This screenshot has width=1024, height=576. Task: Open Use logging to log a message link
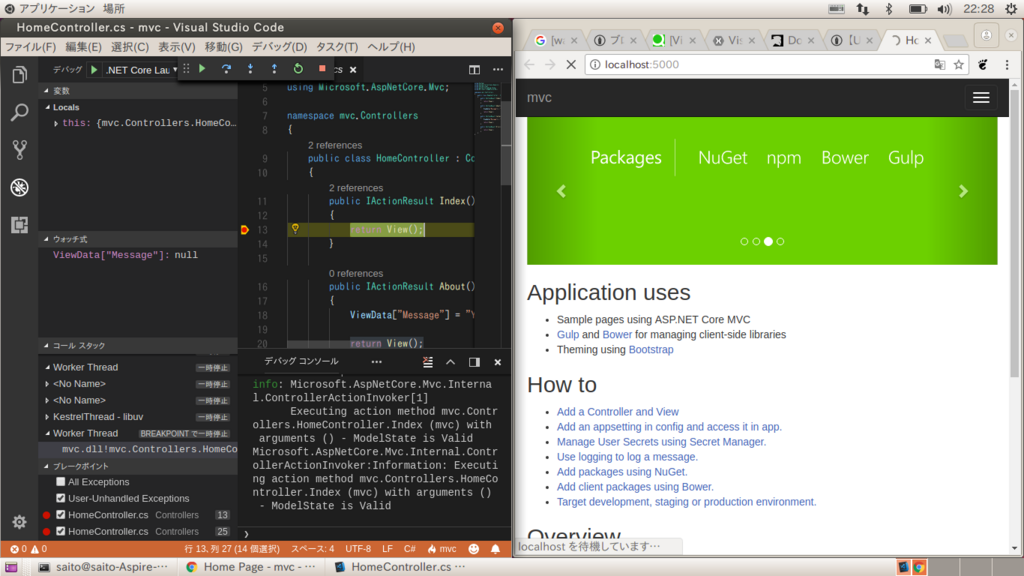[627, 456]
